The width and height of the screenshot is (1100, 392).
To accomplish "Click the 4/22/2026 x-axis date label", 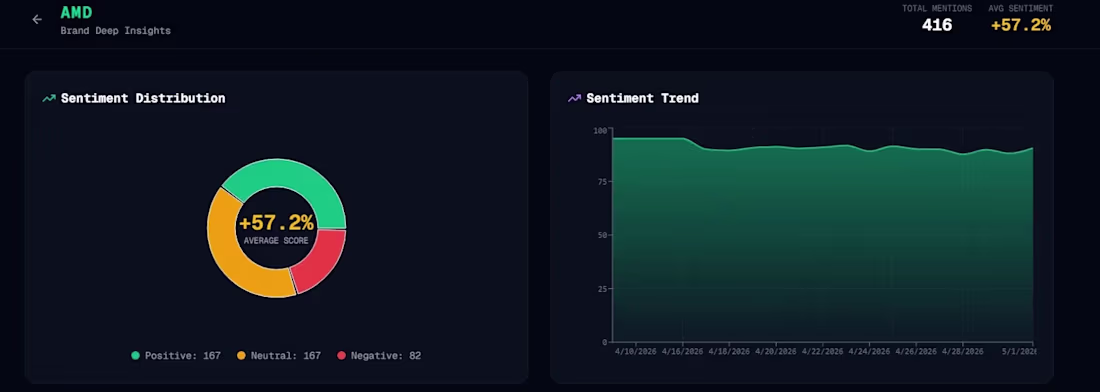I will click(x=823, y=351).
